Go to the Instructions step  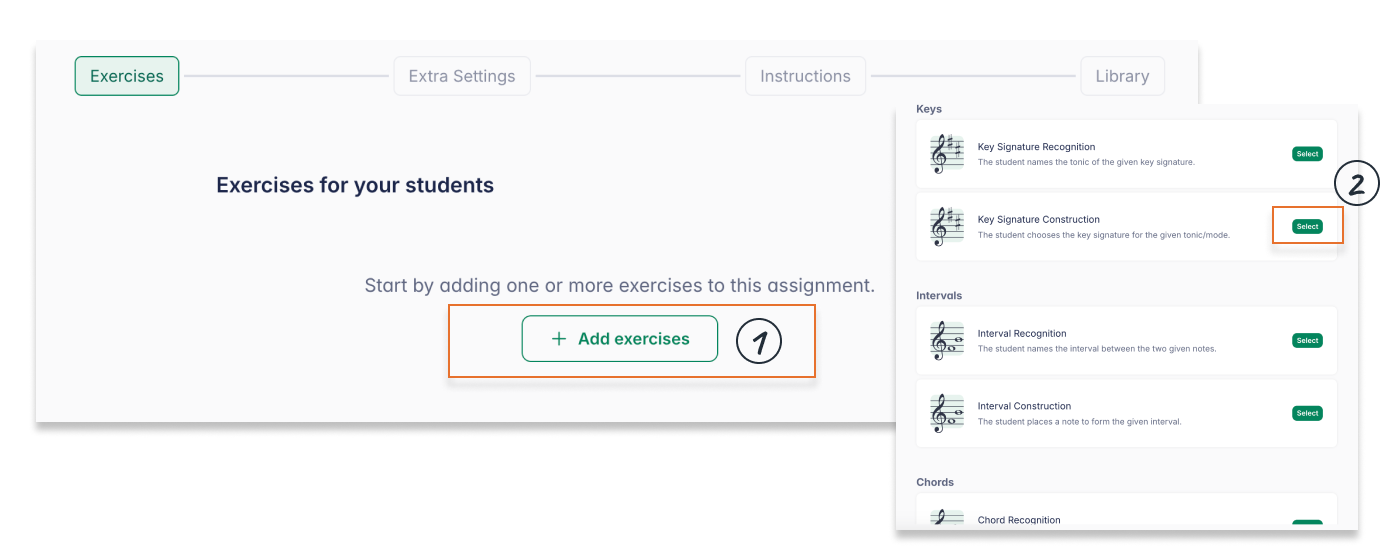pyautogui.click(x=805, y=76)
